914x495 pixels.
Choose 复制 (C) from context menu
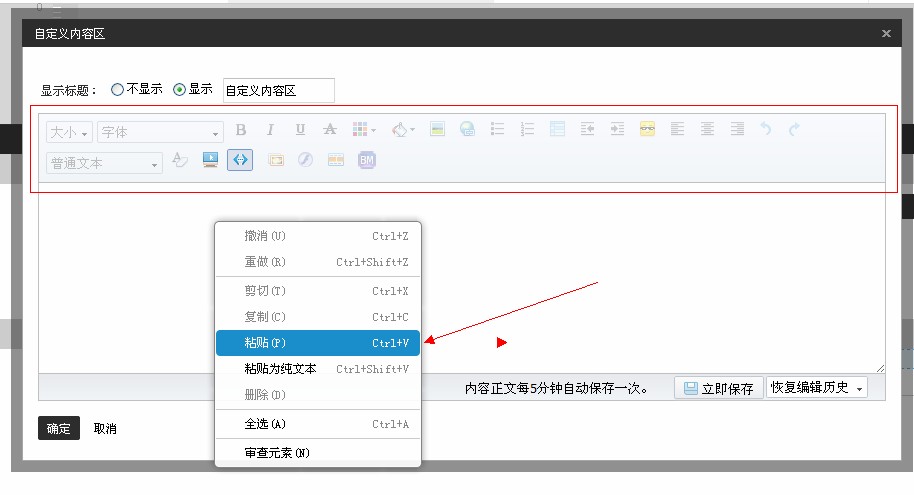coord(318,317)
